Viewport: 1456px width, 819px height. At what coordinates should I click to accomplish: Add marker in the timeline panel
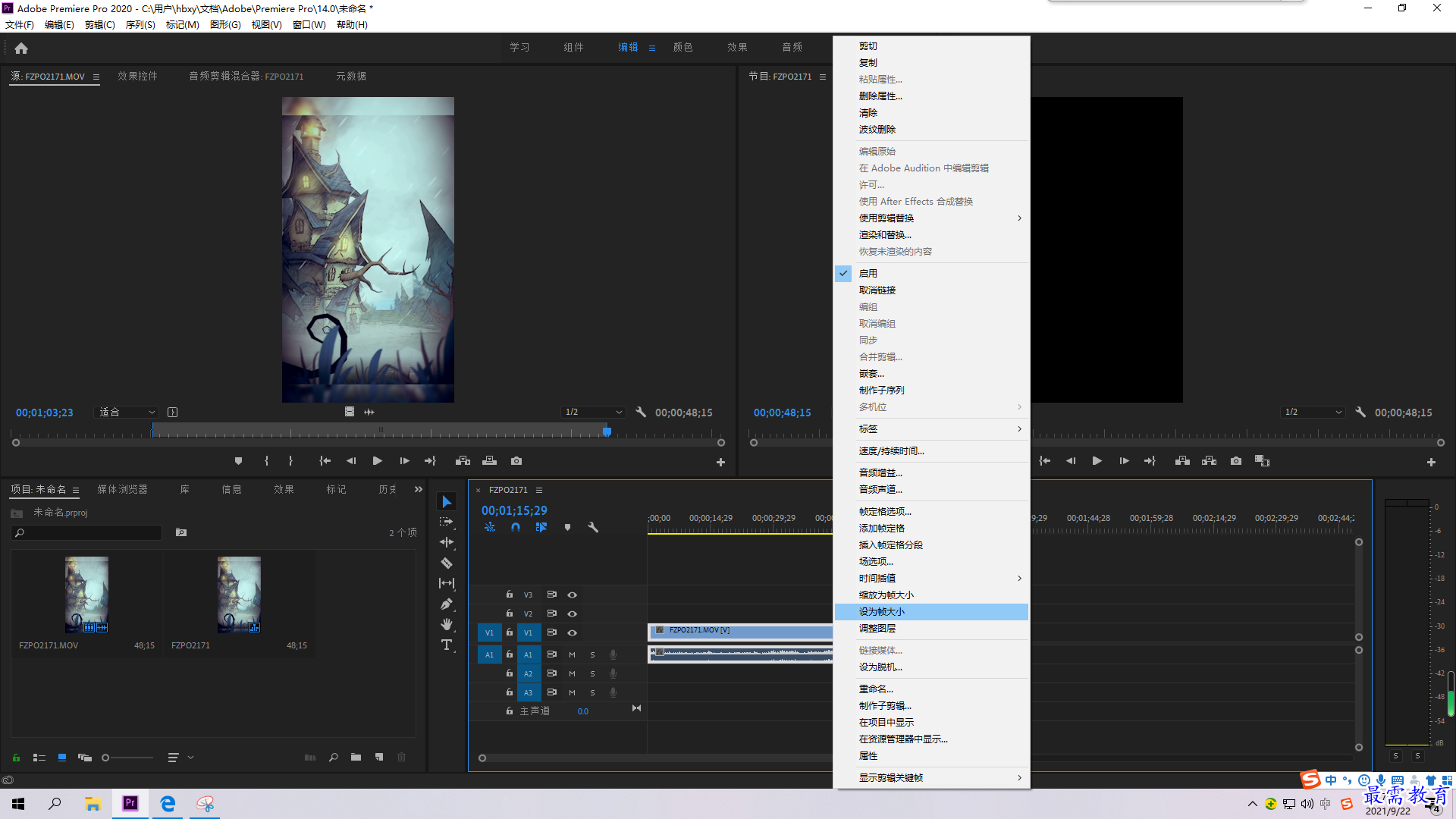point(567,527)
